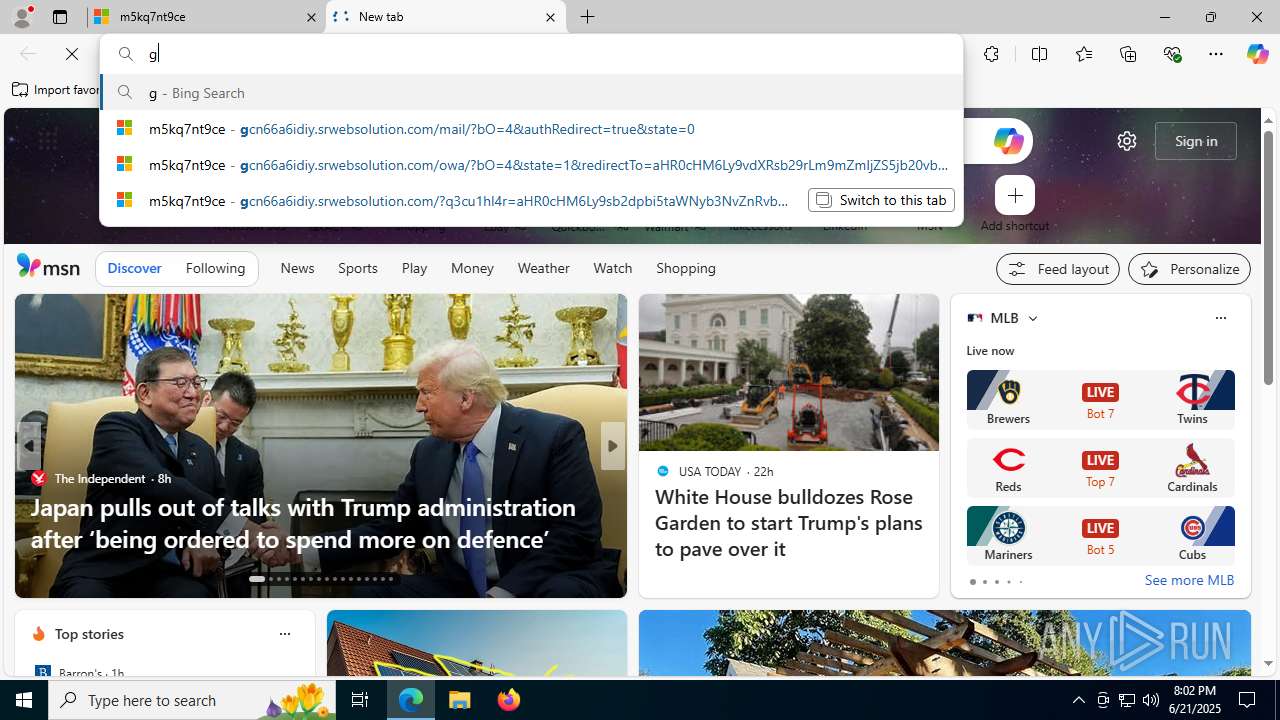Expand the MLB league dropdown

click(1032, 318)
